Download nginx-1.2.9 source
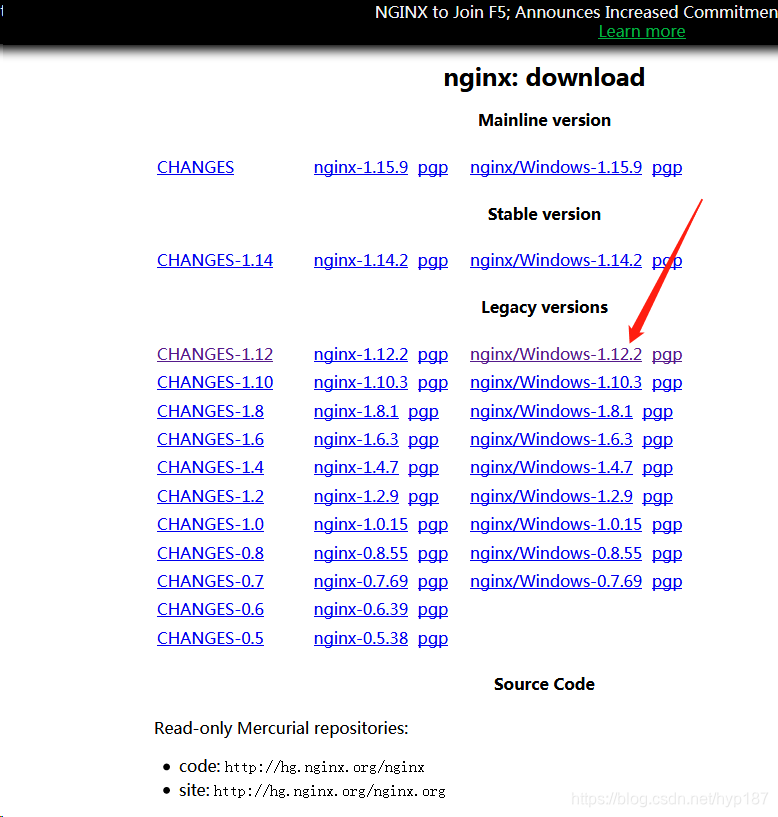This screenshot has height=817, width=778. [356, 496]
